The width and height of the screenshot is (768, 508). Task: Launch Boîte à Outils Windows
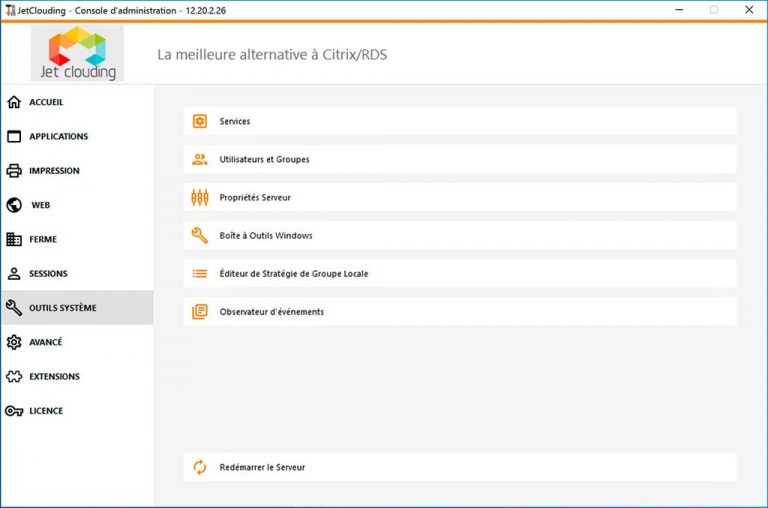point(460,236)
